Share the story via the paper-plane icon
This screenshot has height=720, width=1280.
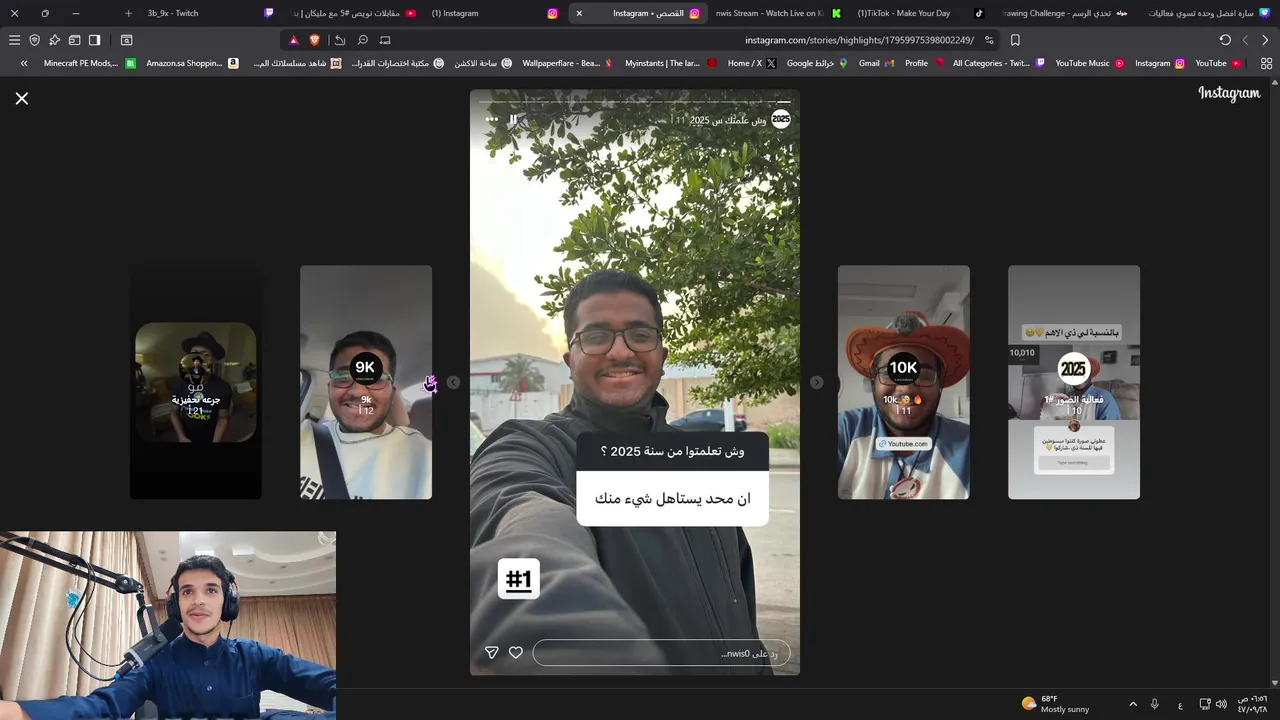491,652
